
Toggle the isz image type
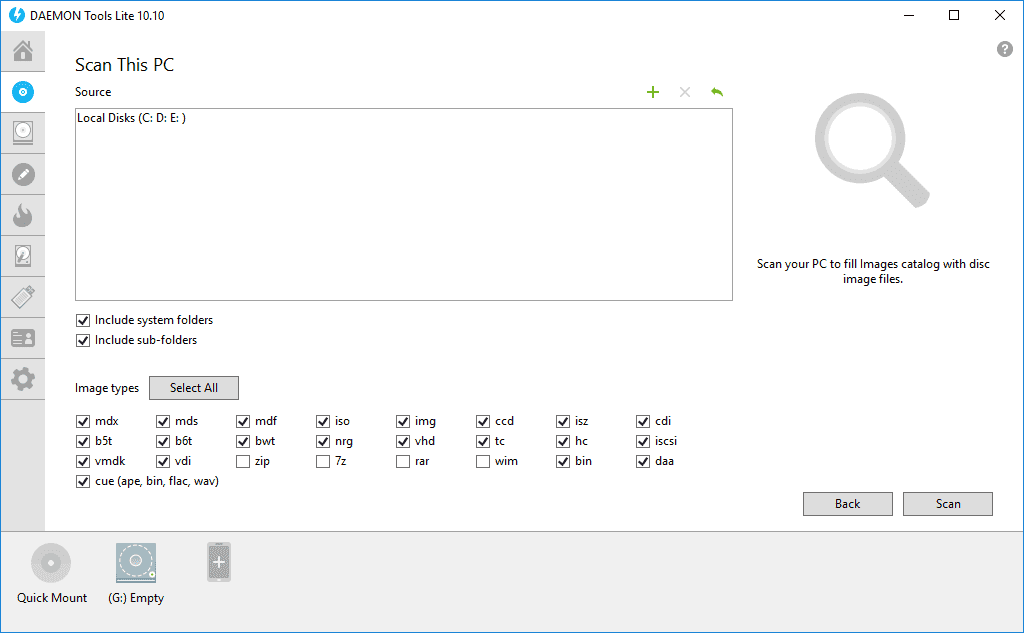pyautogui.click(x=563, y=421)
